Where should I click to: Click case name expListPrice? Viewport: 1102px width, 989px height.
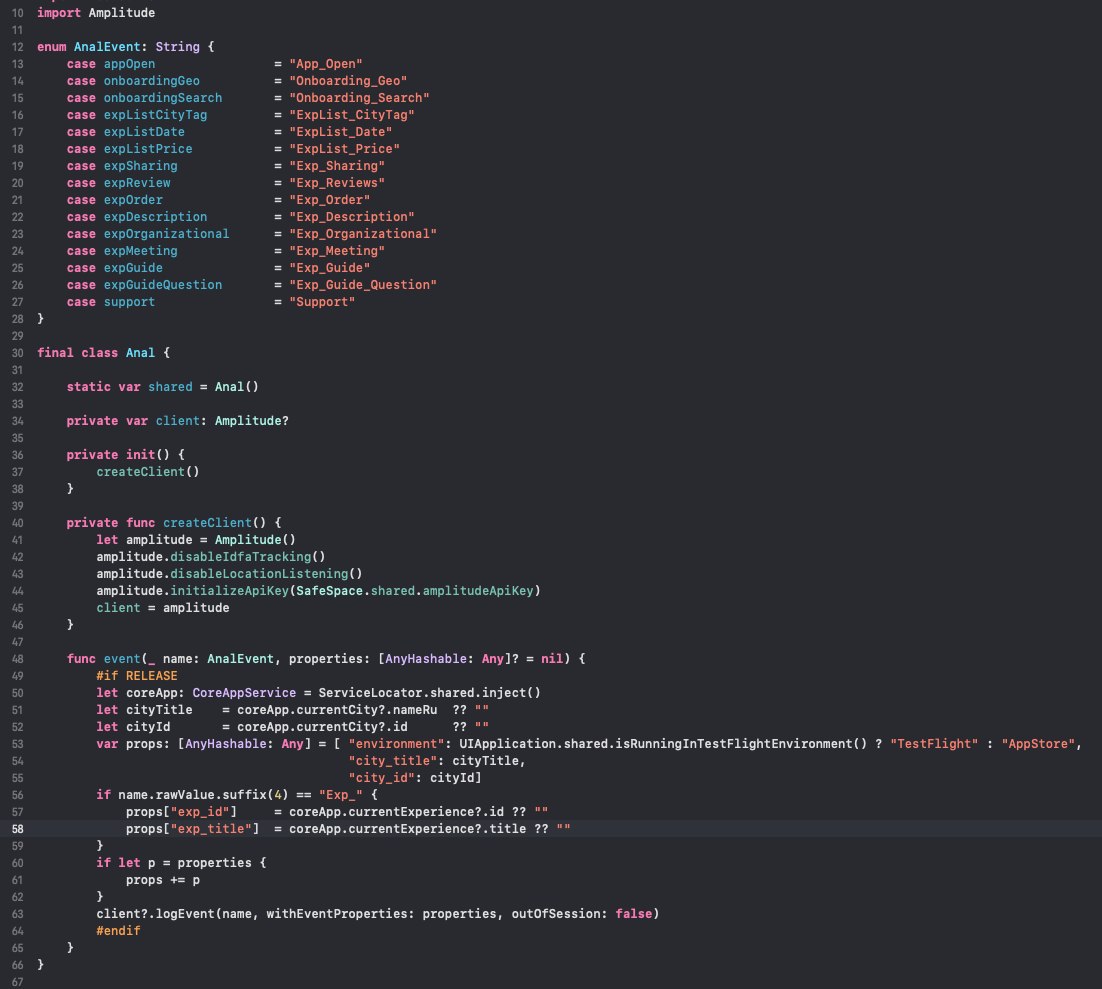tap(148, 149)
